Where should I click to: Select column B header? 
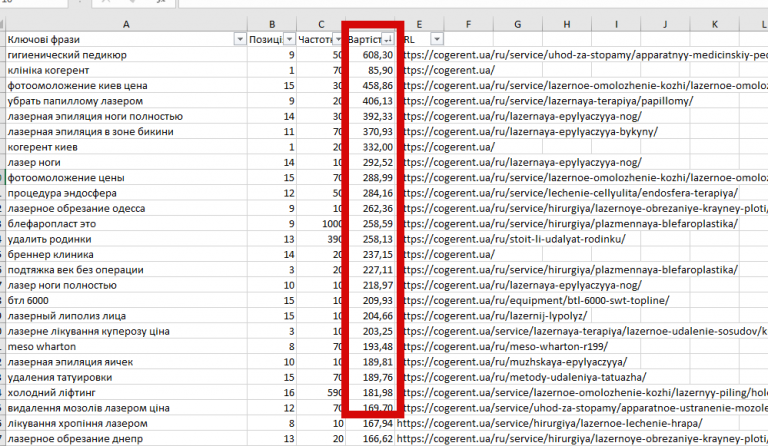click(272, 24)
